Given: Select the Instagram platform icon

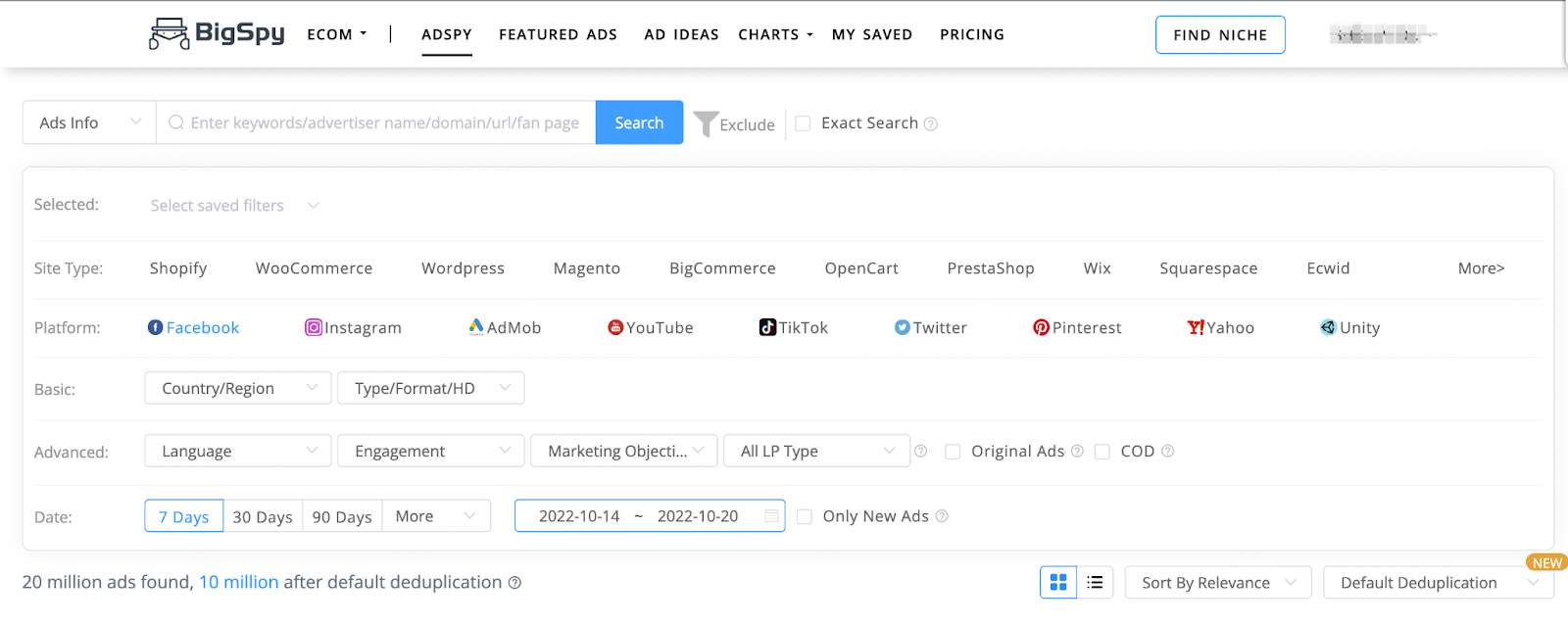Looking at the screenshot, I should click(x=314, y=327).
